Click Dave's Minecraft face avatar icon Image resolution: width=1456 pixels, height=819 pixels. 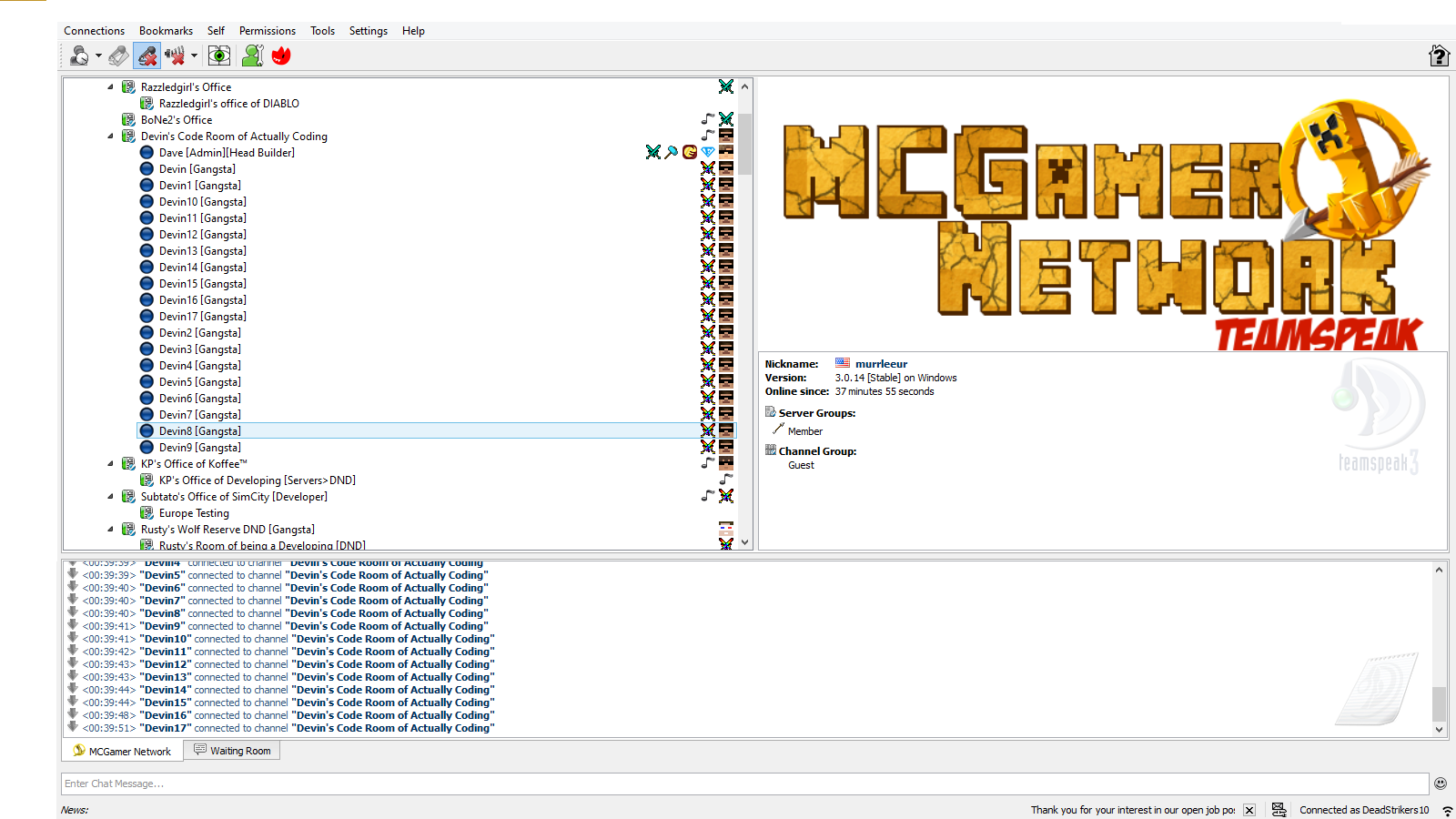726,152
